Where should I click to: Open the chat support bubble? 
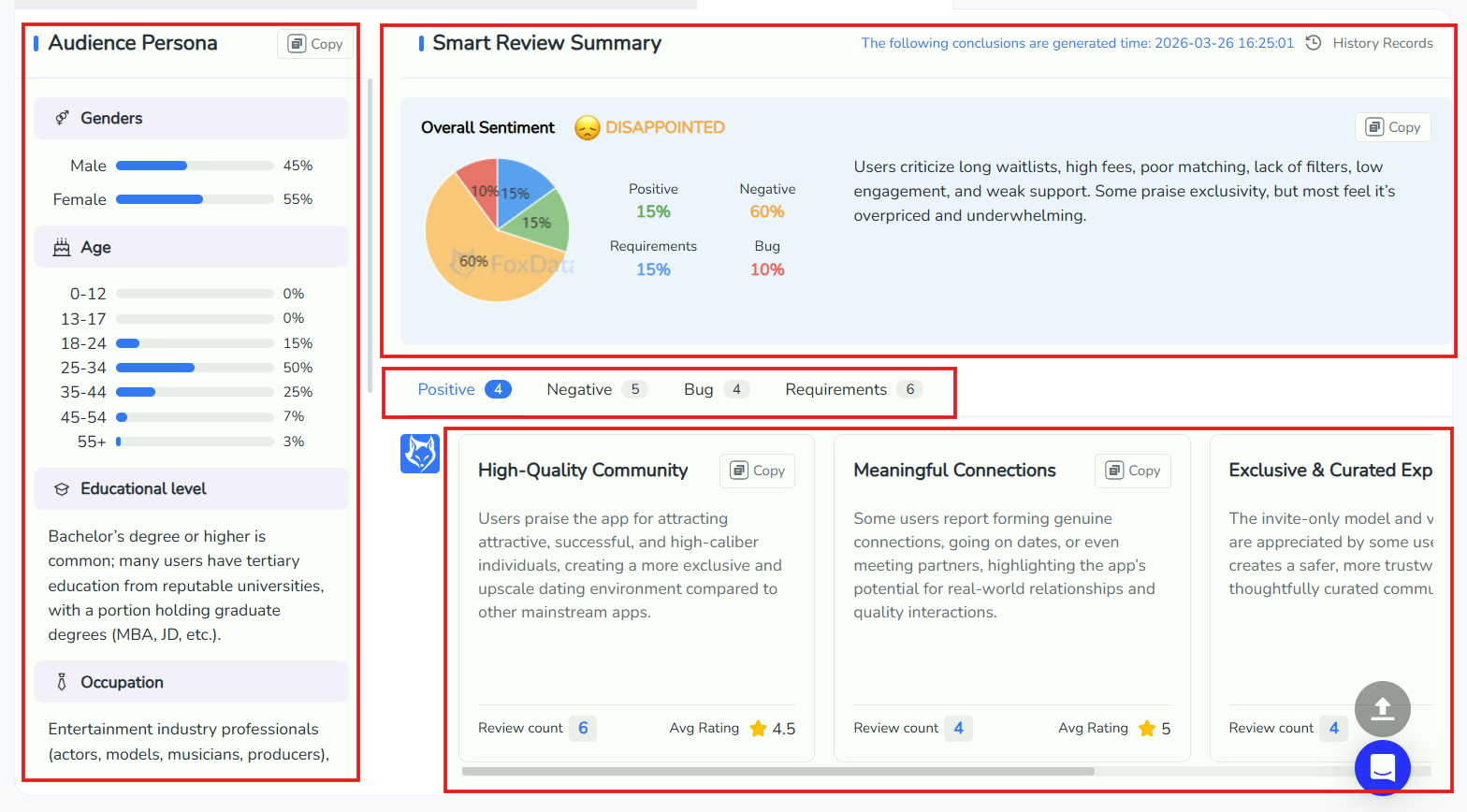[1382, 768]
